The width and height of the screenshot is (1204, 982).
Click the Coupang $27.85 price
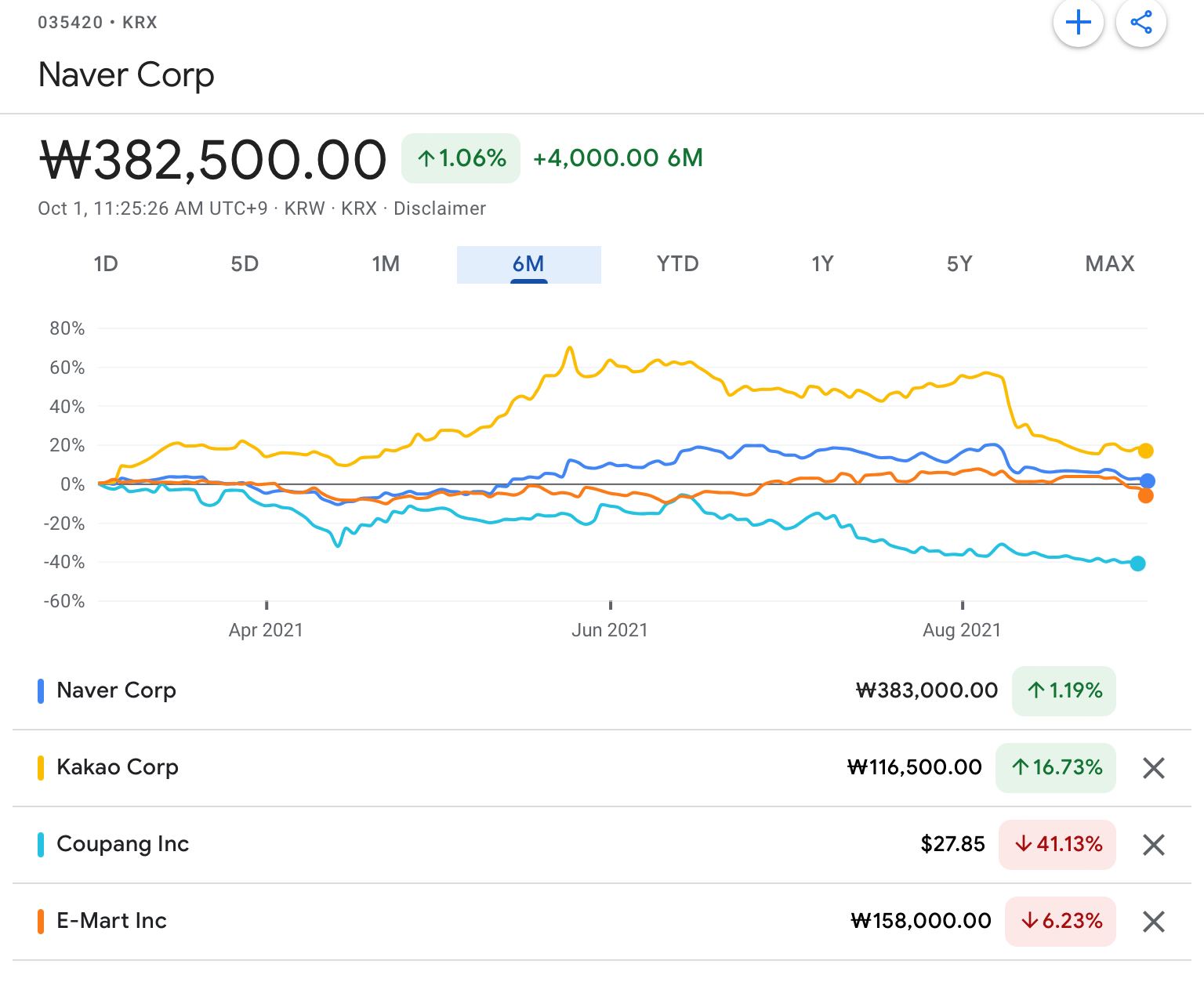(x=952, y=844)
